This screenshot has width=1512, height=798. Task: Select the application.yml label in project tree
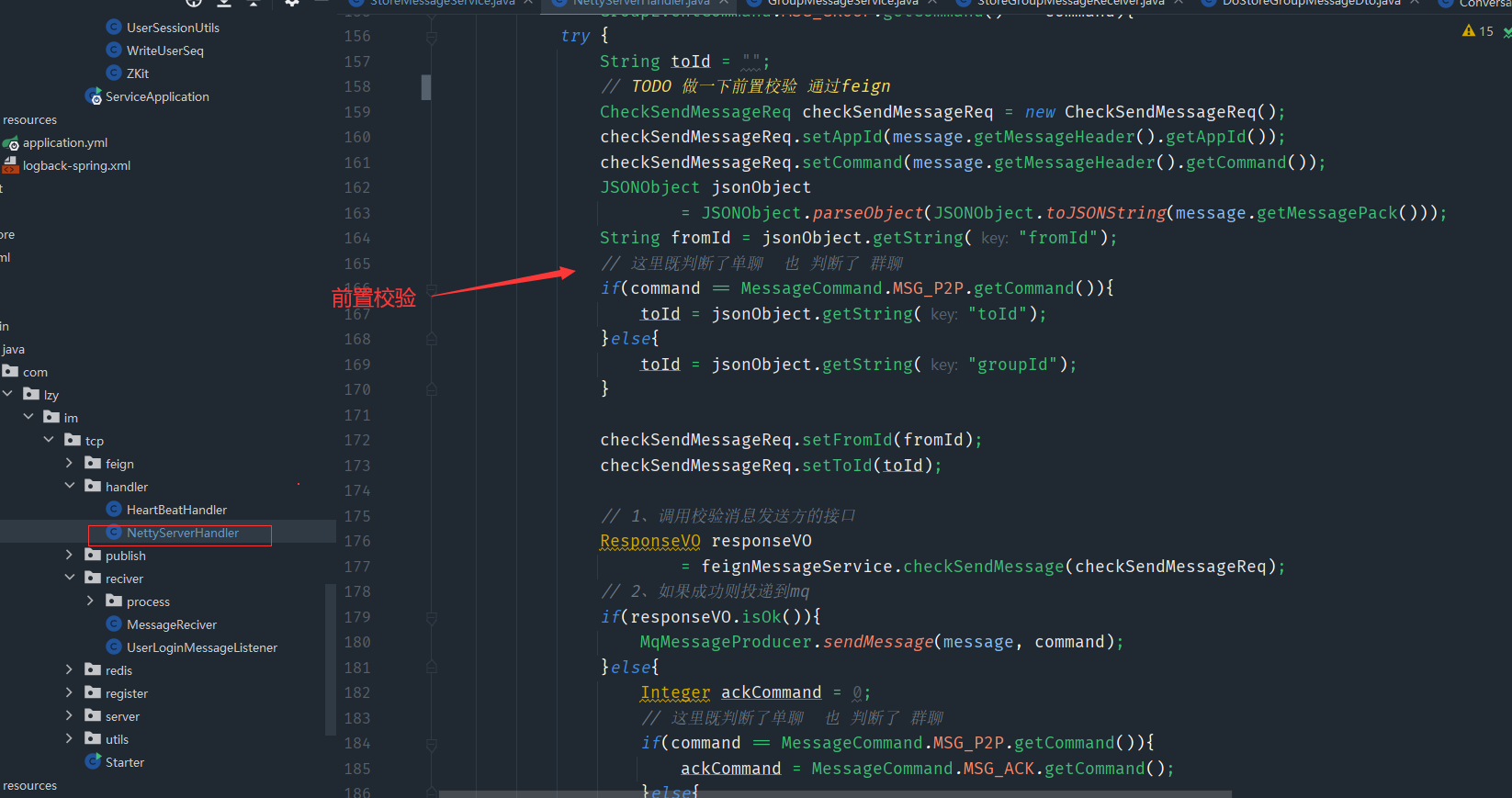(x=65, y=142)
